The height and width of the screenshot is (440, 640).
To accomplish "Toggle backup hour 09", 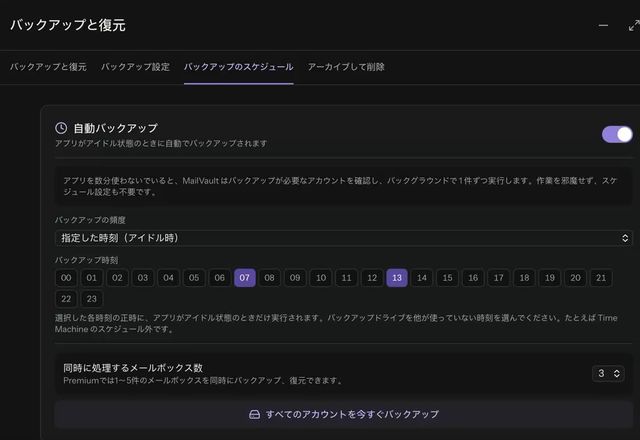I will (x=295, y=278).
